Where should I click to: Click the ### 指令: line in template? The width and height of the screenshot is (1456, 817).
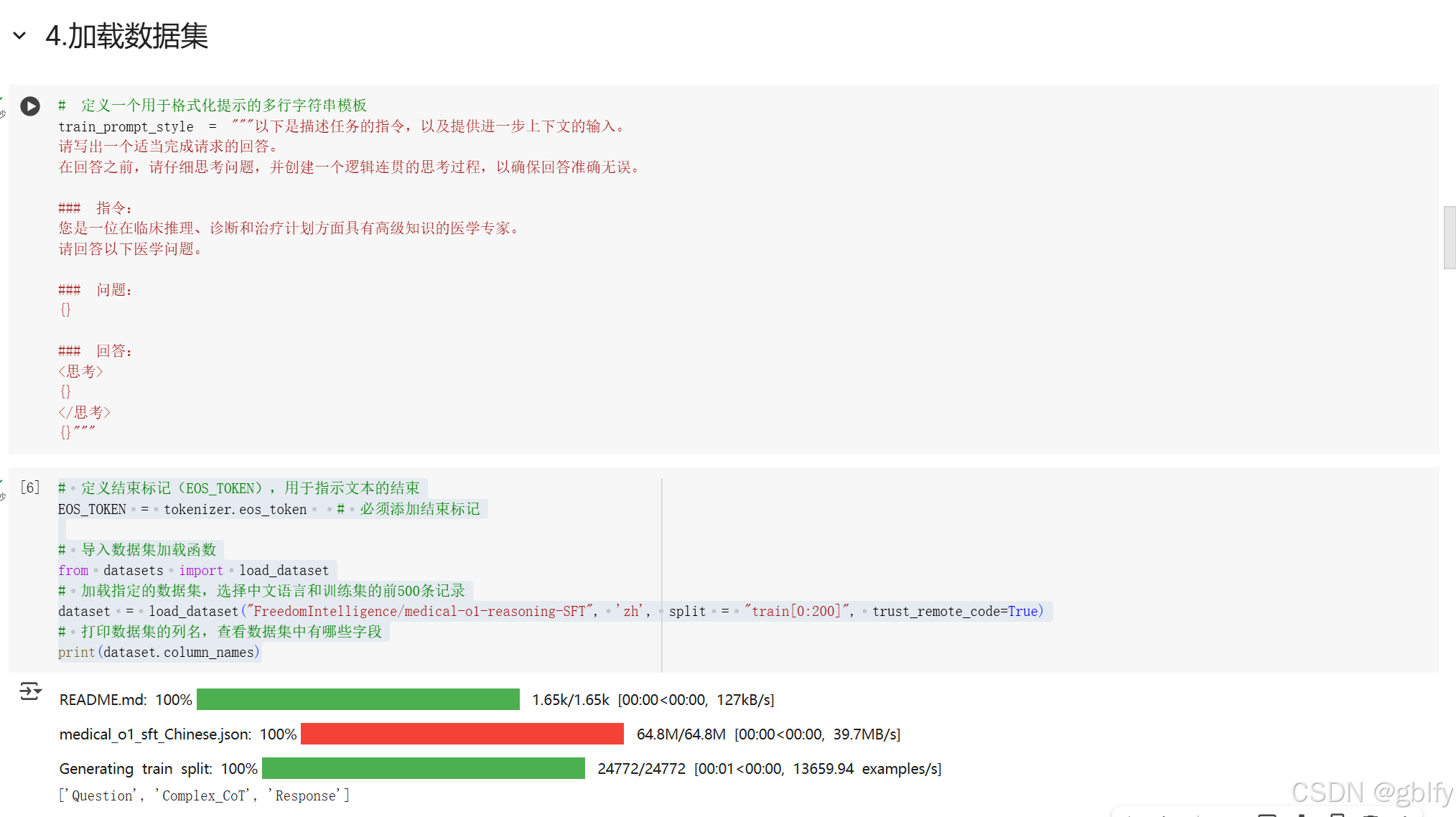pyautogui.click(x=95, y=208)
